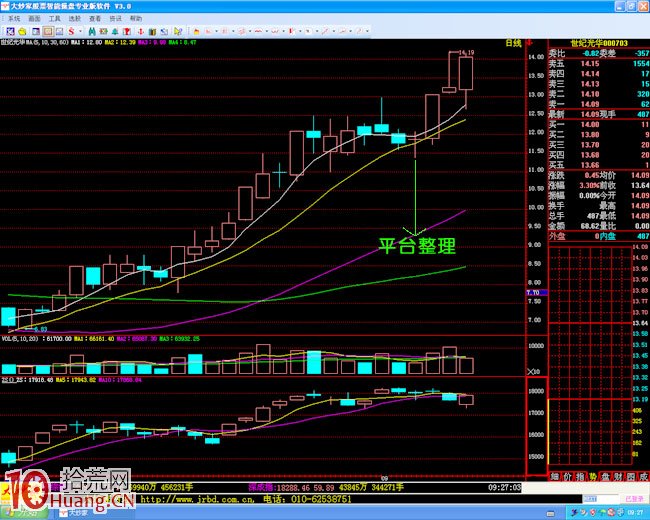
Task: Click the red trophy-shaped toolbar icon
Action: pos(126,31)
